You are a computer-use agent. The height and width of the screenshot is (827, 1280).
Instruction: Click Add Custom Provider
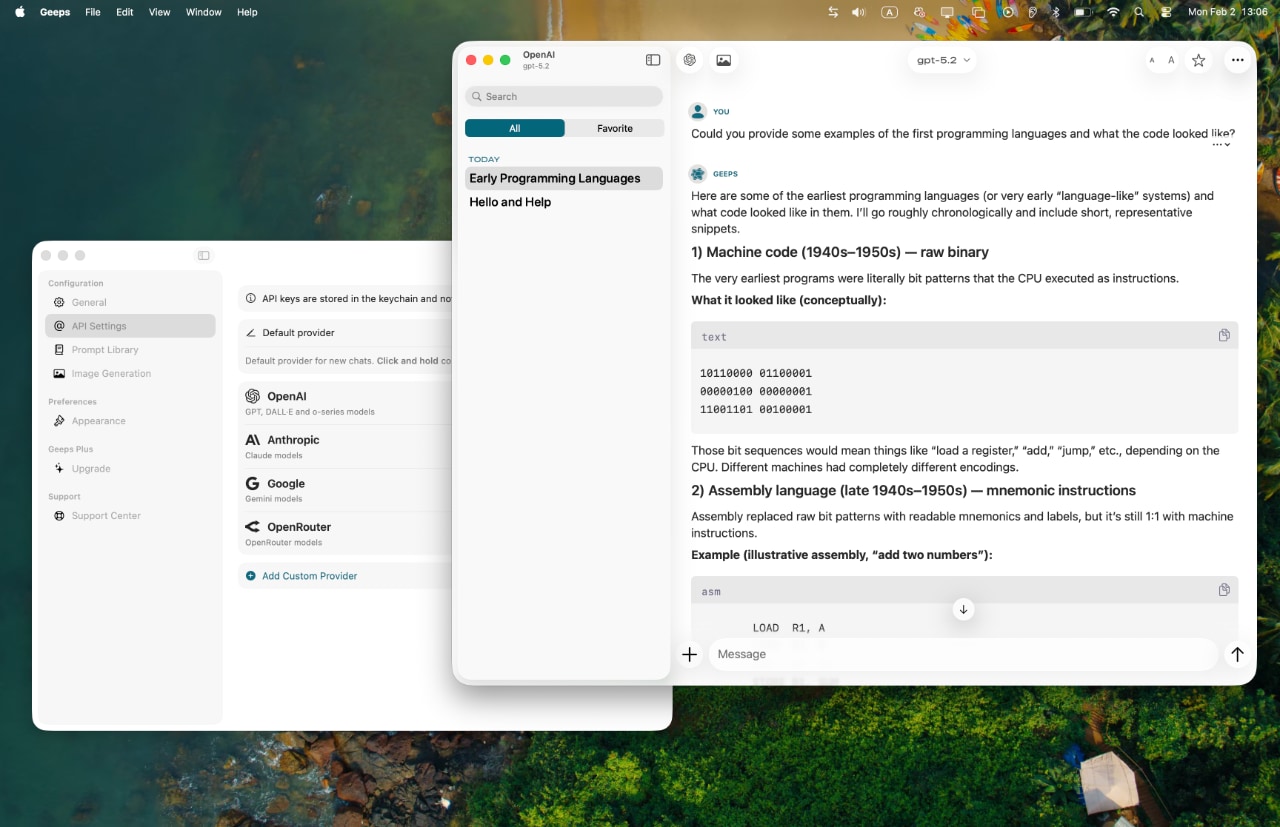[309, 576]
